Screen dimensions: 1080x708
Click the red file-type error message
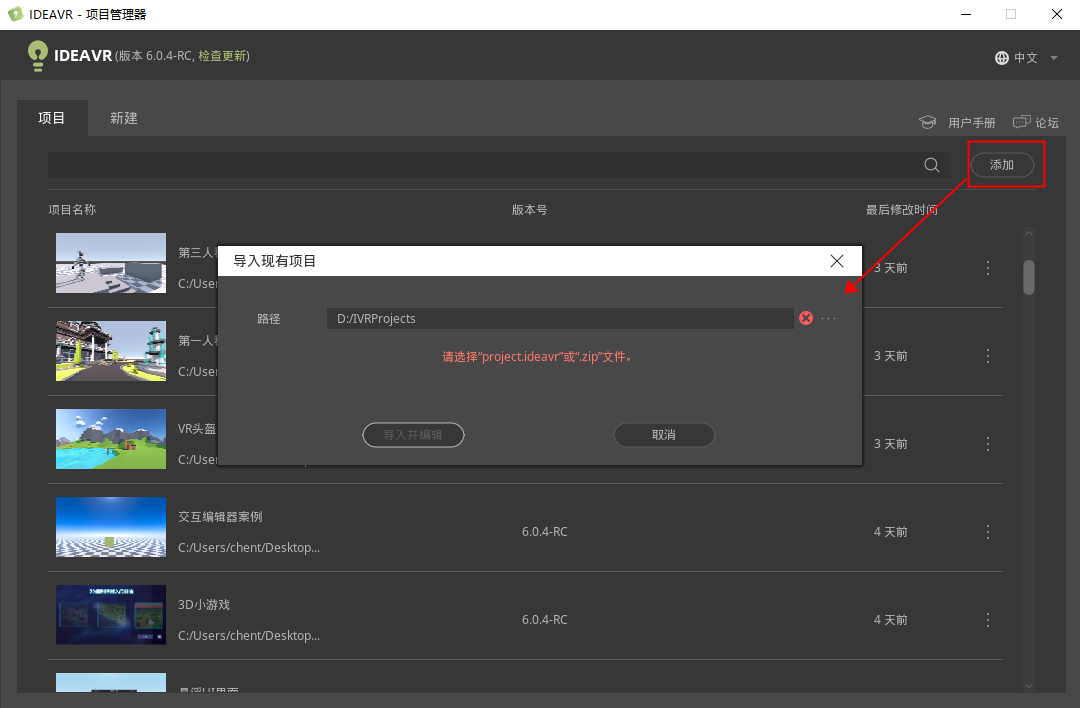(x=537, y=357)
